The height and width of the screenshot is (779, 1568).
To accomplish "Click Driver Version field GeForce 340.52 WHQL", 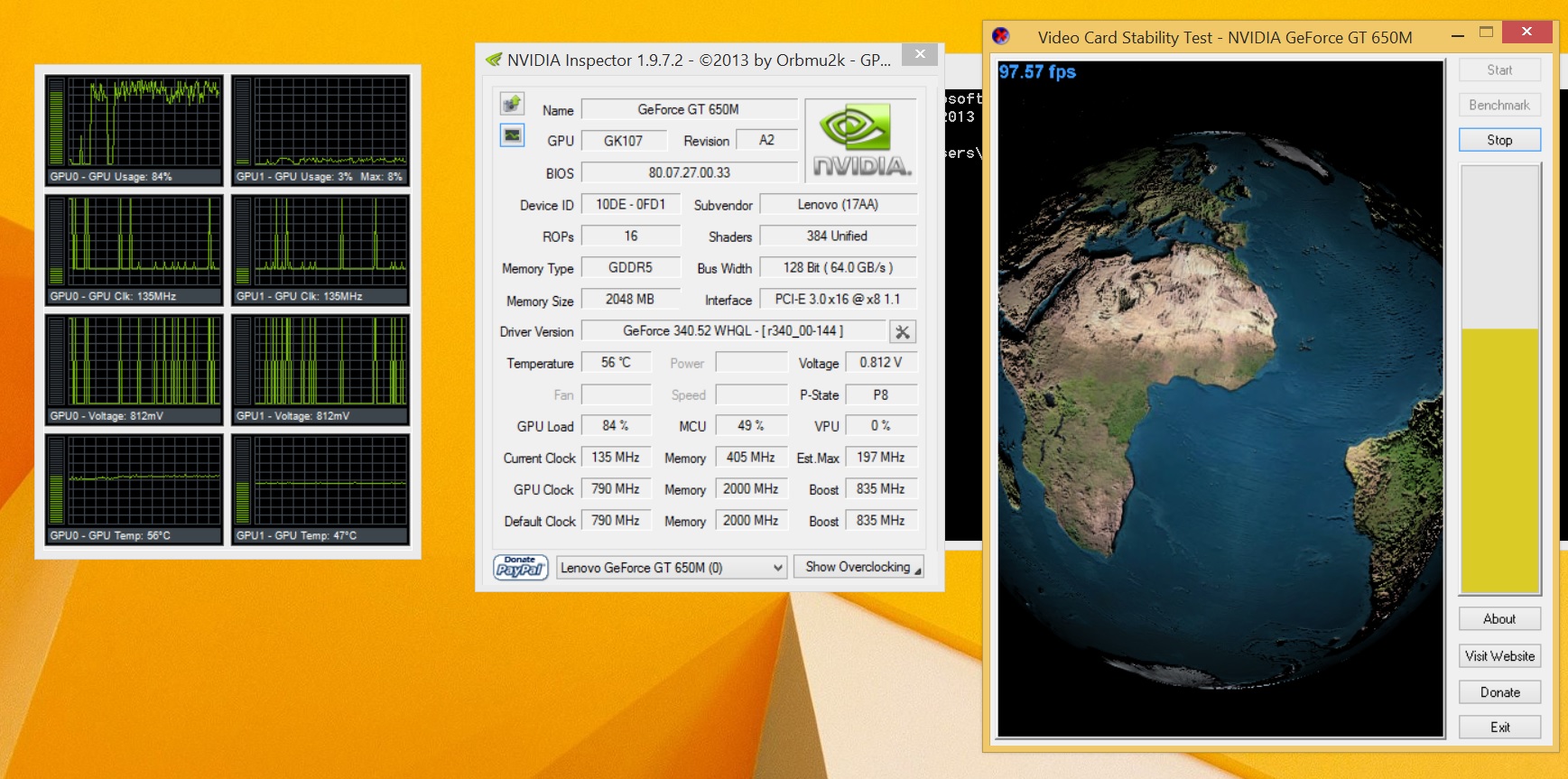I will 733,331.
